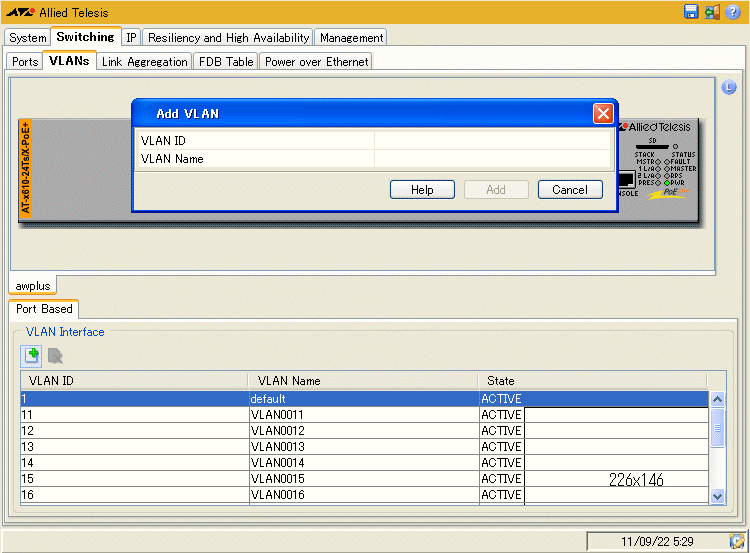This screenshot has width=750, height=553.
Task: Click VLAN ID 11 cell
Action: 135,415
